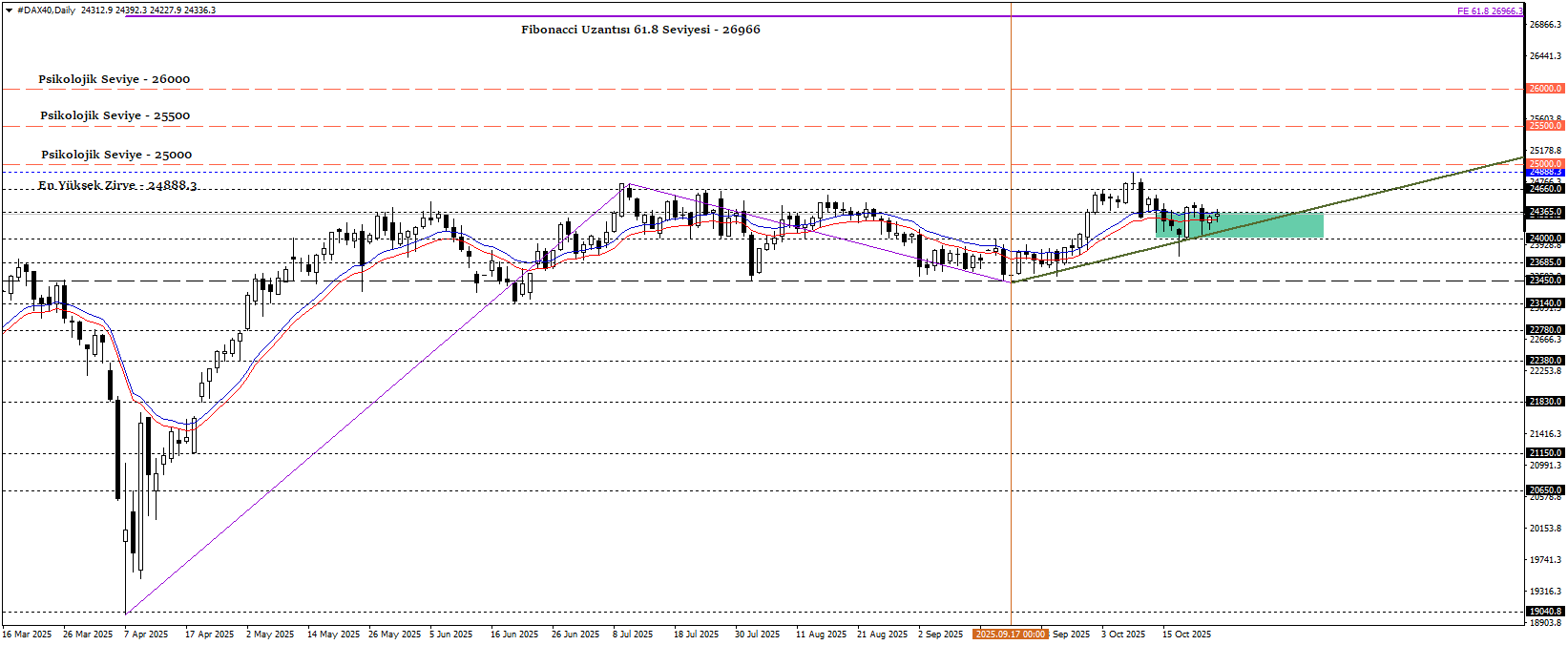Click the 7 Apr 2025 date label

(x=145, y=635)
